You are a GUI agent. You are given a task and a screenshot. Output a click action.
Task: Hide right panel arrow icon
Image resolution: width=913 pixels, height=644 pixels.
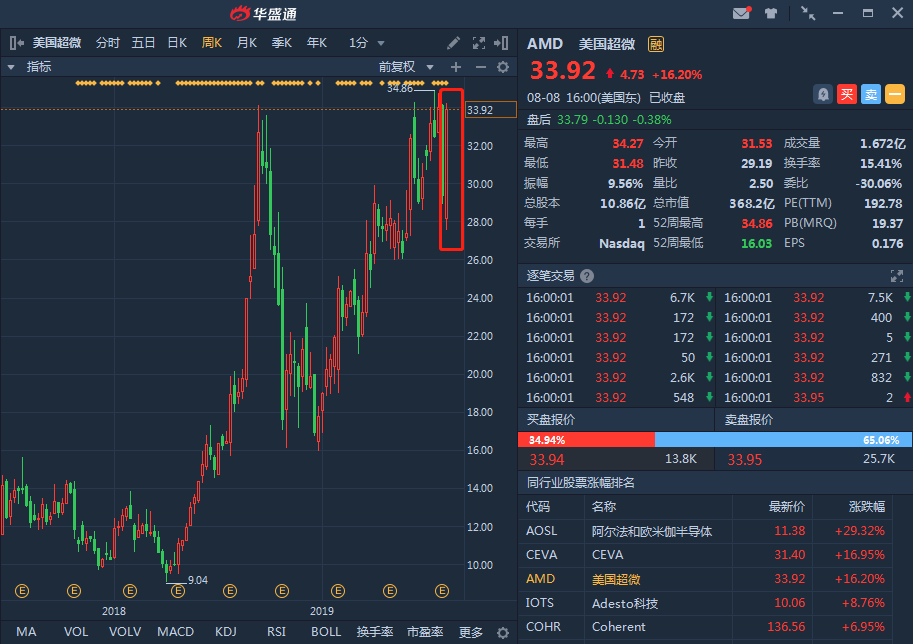click(x=501, y=43)
